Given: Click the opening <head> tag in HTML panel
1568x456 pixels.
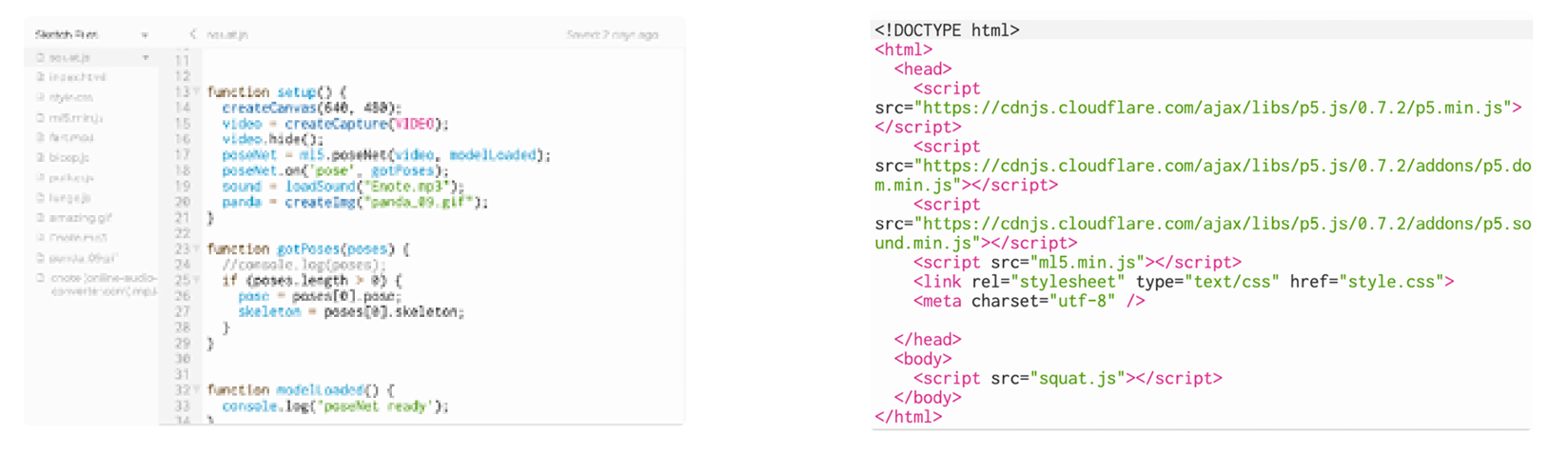Looking at the screenshot, I should (x=923, y=69).
